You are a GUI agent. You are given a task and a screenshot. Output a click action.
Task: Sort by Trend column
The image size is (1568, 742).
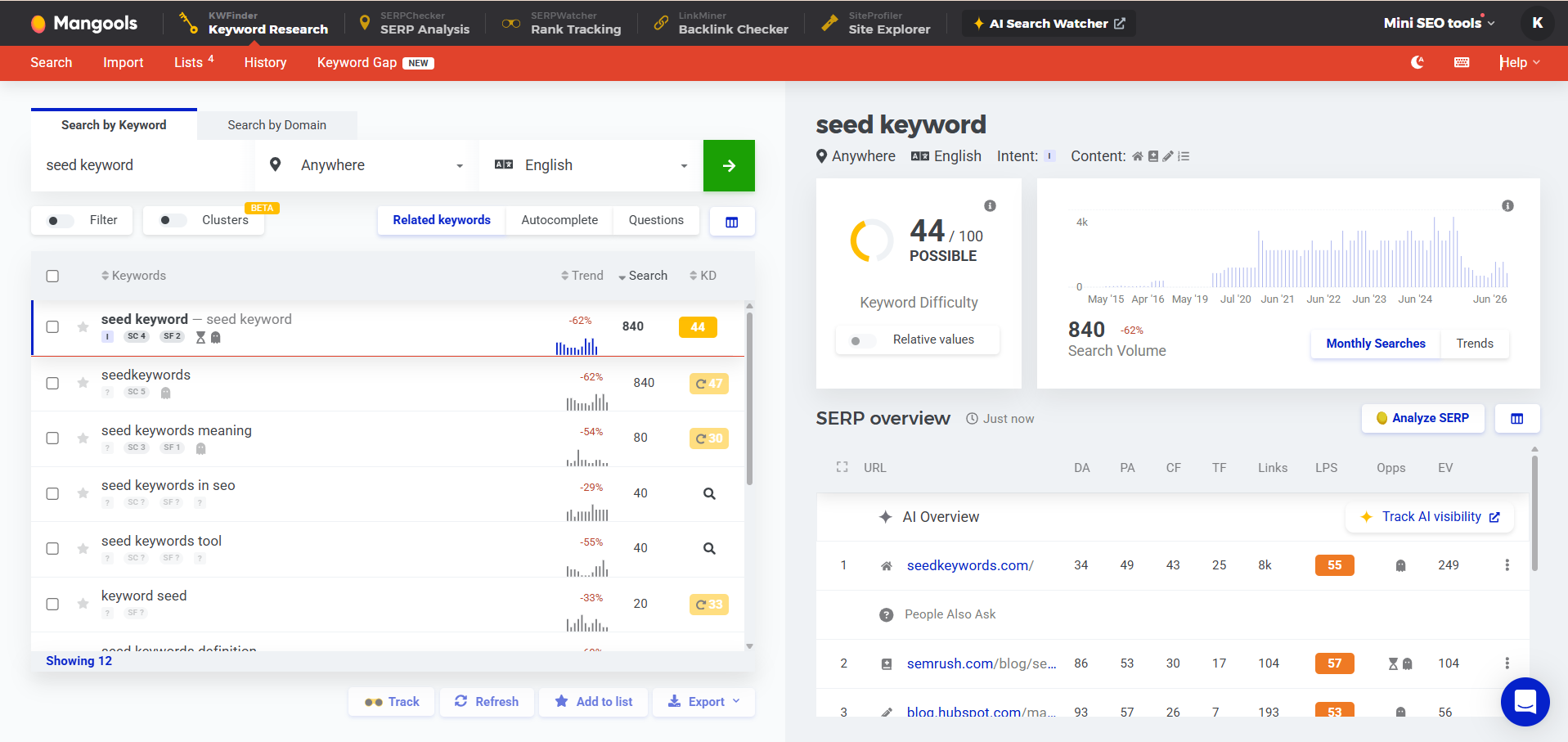click(x=582, y=276)
